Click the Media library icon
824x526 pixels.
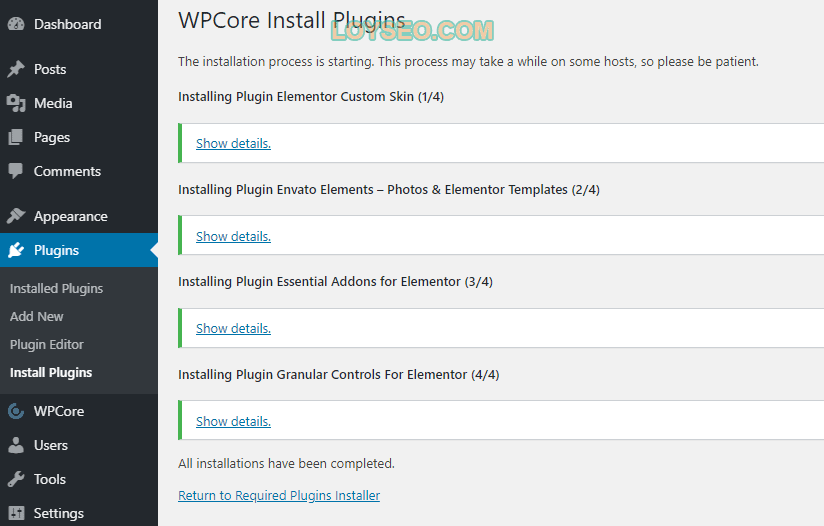point(16,103)
